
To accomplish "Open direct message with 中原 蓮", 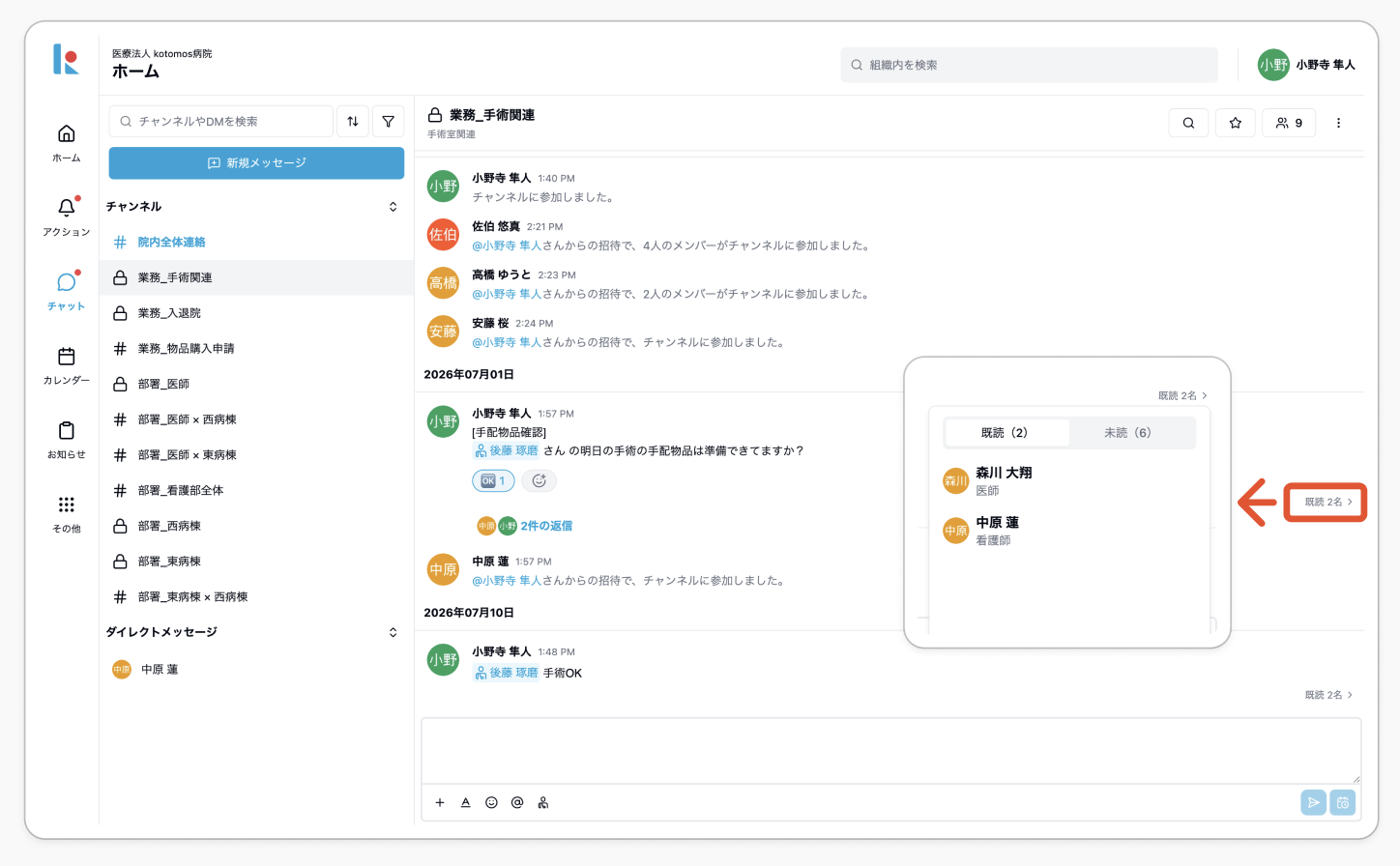I will tap(256, 669).
